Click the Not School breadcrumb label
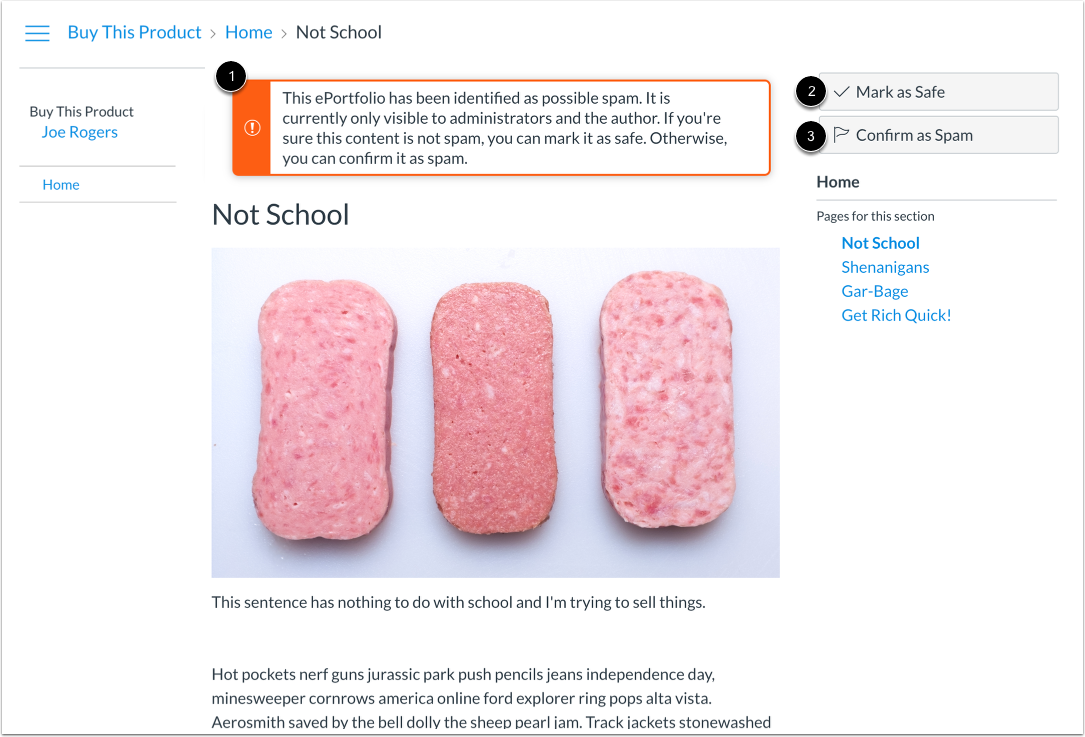 pyautogui.click(x=338, y=32)
